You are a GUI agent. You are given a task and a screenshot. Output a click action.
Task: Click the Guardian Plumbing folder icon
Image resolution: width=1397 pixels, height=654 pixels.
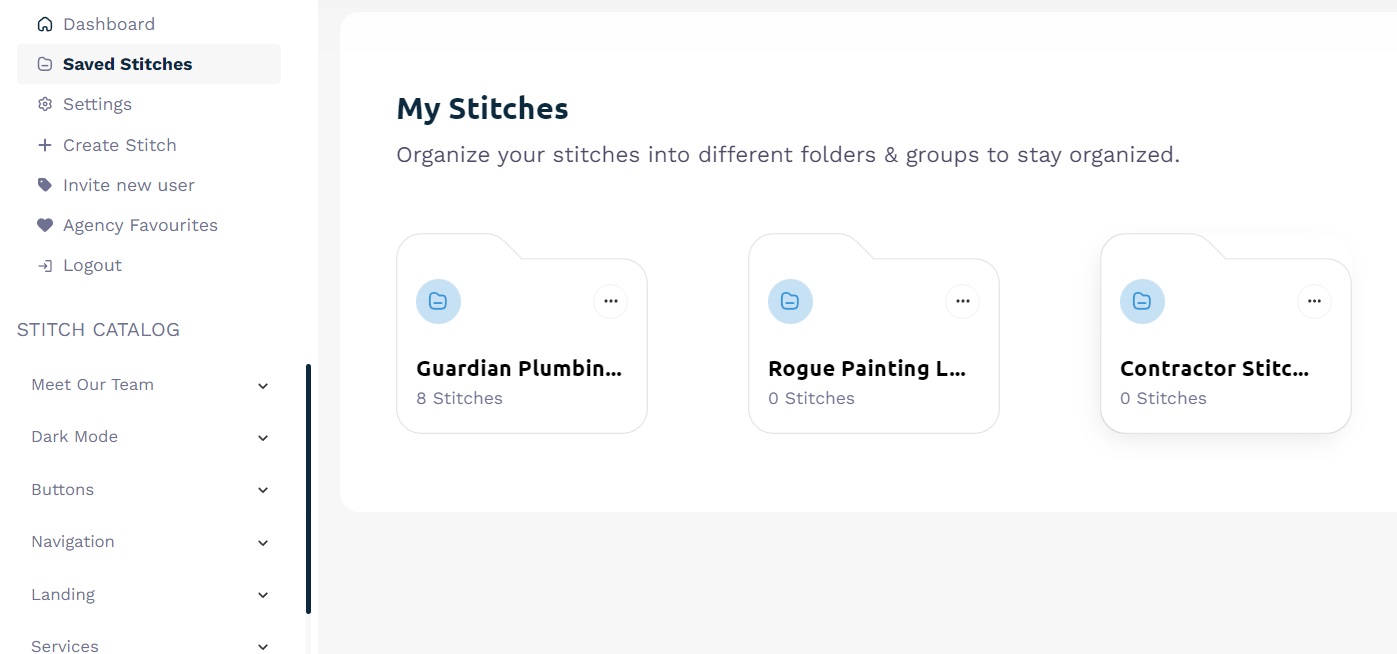point(438,301)
